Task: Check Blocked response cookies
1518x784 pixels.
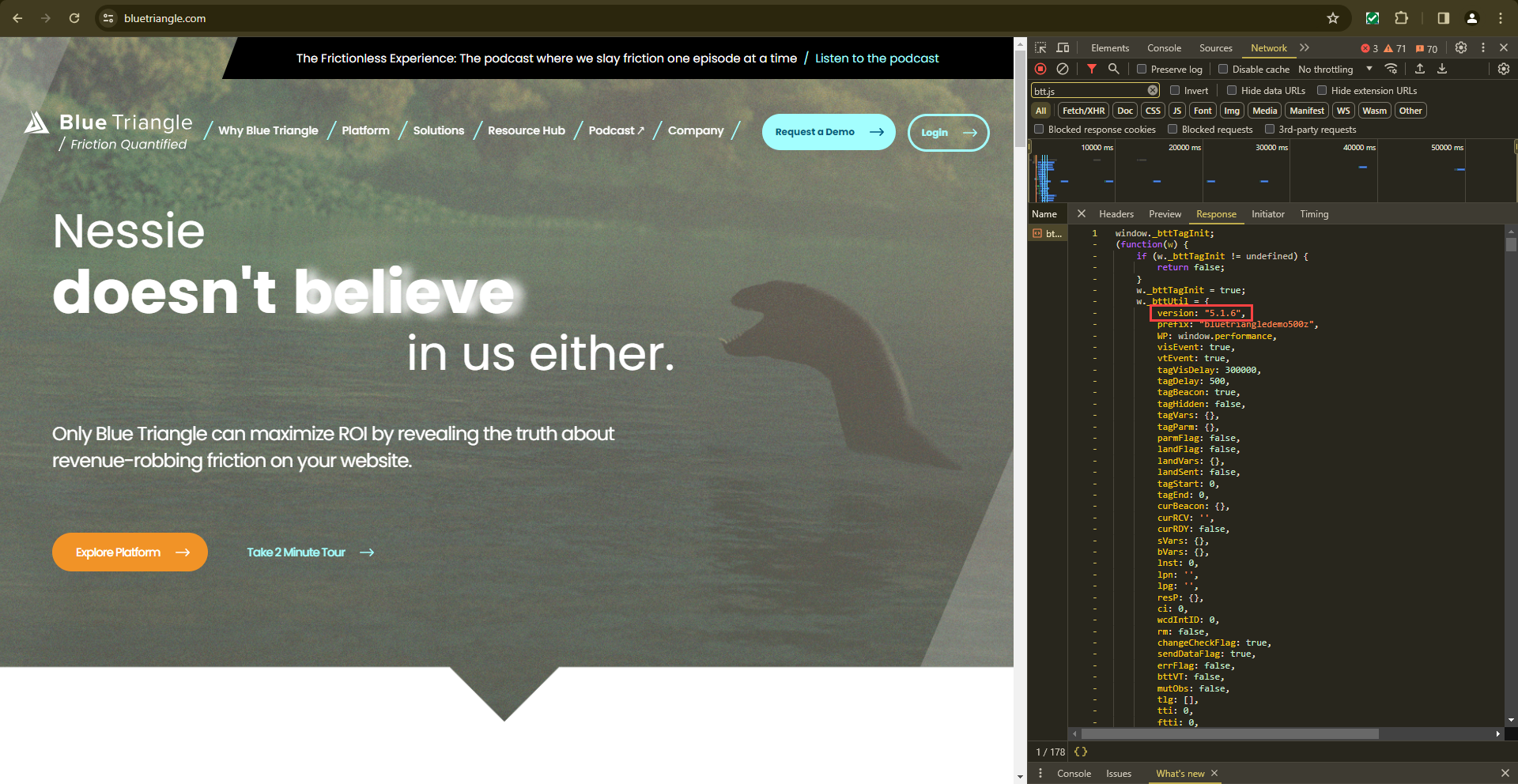Action: coord(1039,129)
